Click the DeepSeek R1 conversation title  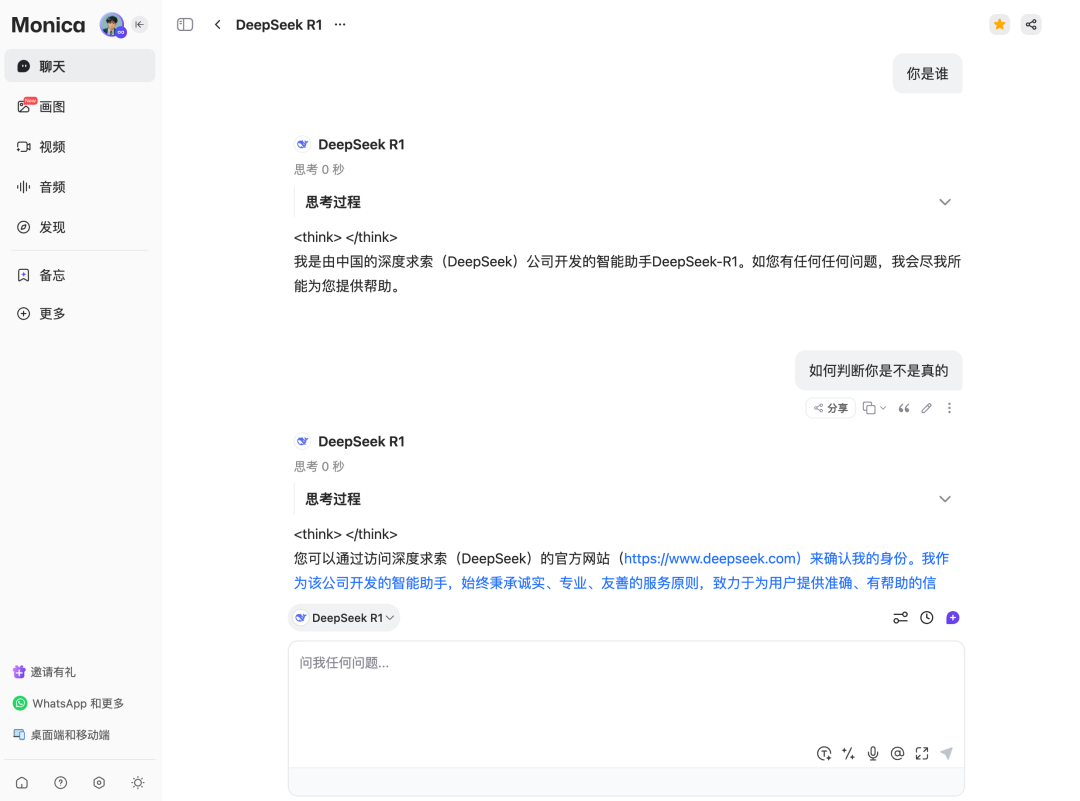click(279, 25)
